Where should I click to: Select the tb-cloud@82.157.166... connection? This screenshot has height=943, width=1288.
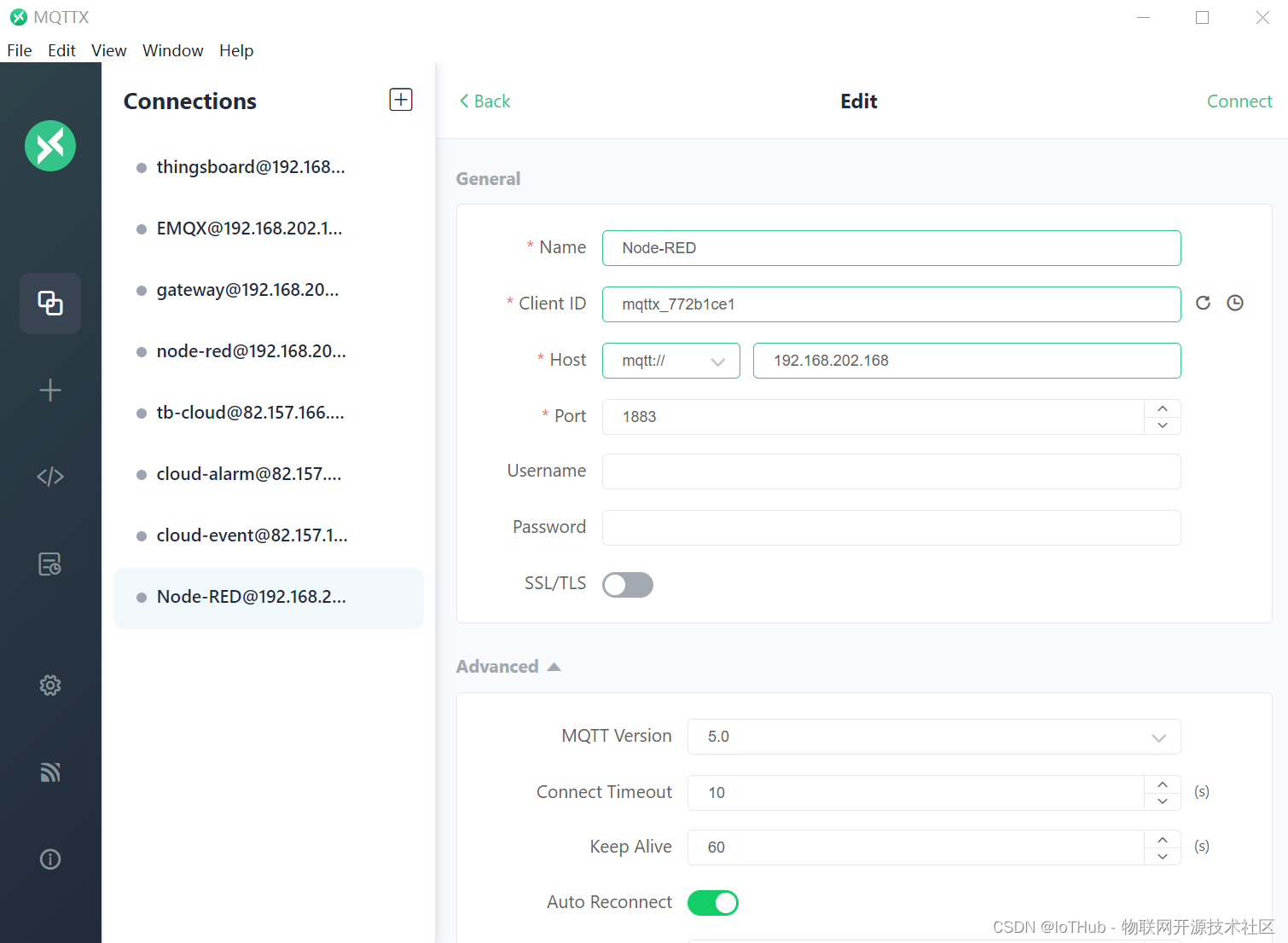point(269,413)
